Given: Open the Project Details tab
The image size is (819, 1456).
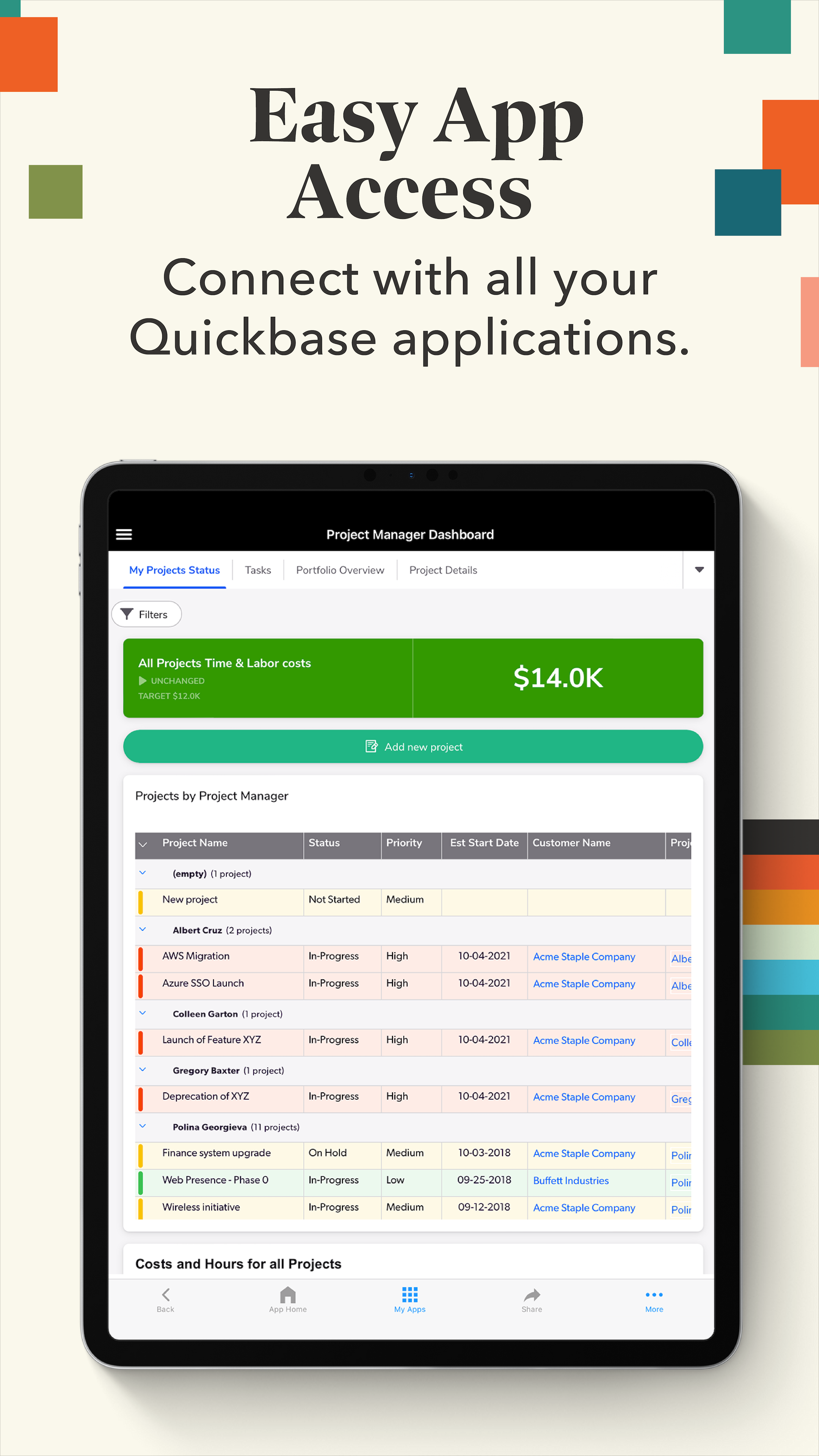Looking at the screenshot, I should point(443,570).
